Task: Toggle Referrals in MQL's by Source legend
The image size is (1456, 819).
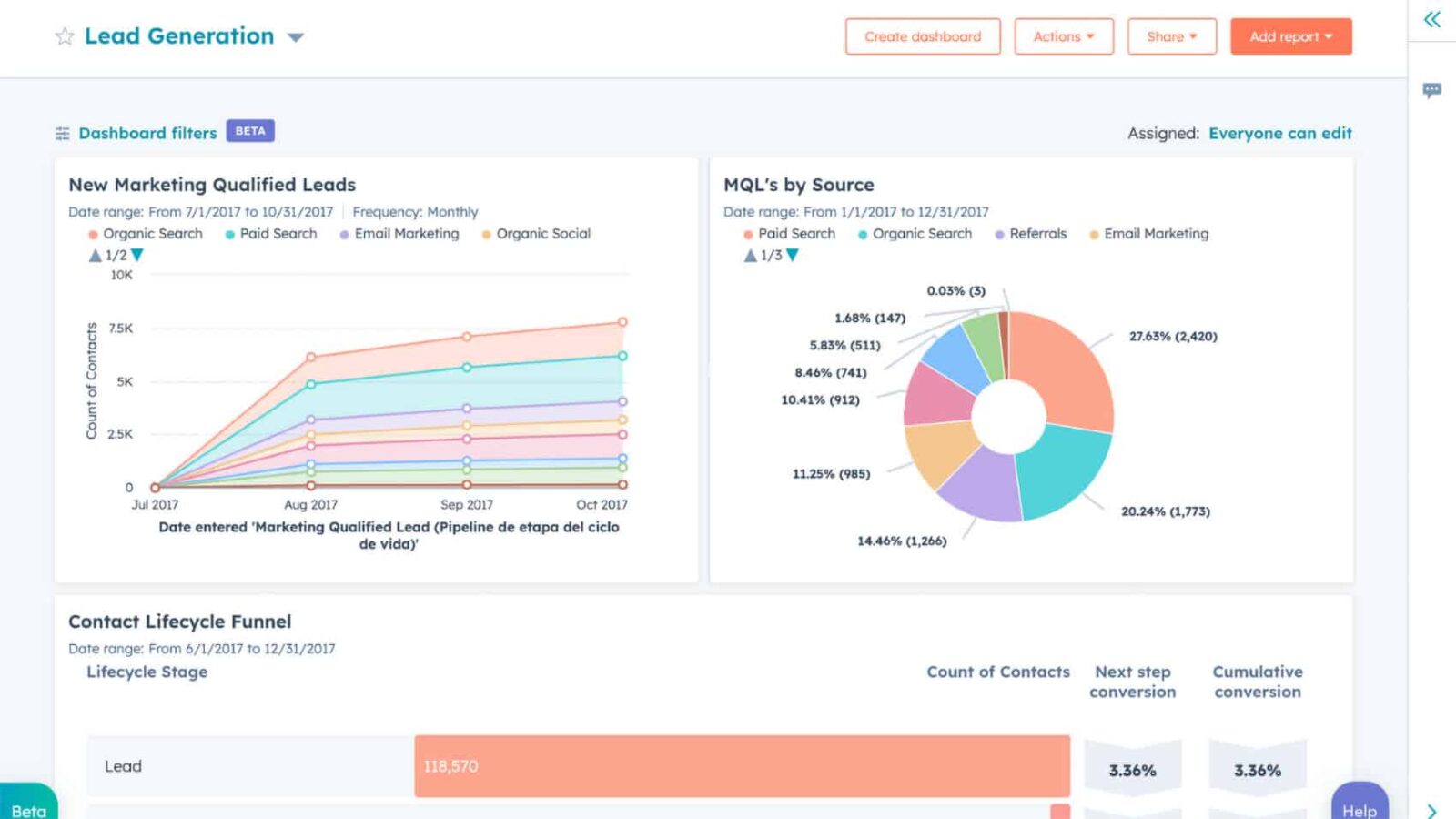Action: tap(1030, 234)
